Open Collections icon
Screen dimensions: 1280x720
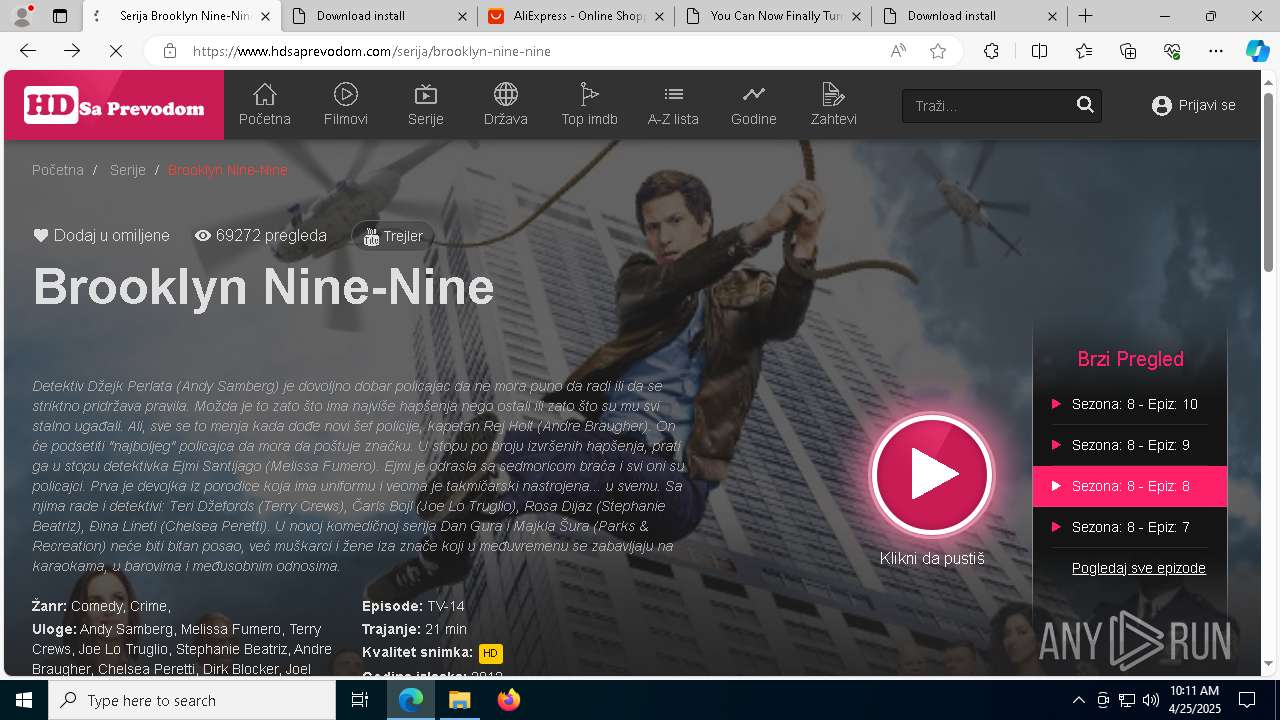(1128, 51)
